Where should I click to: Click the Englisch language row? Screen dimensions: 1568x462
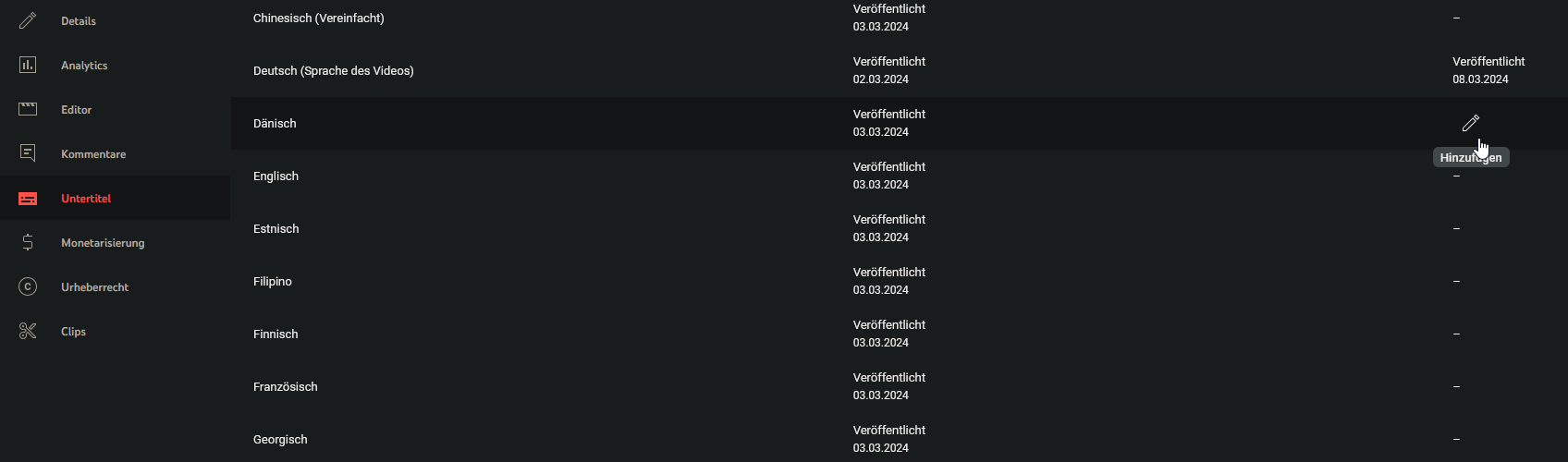(x=276, y=176)
